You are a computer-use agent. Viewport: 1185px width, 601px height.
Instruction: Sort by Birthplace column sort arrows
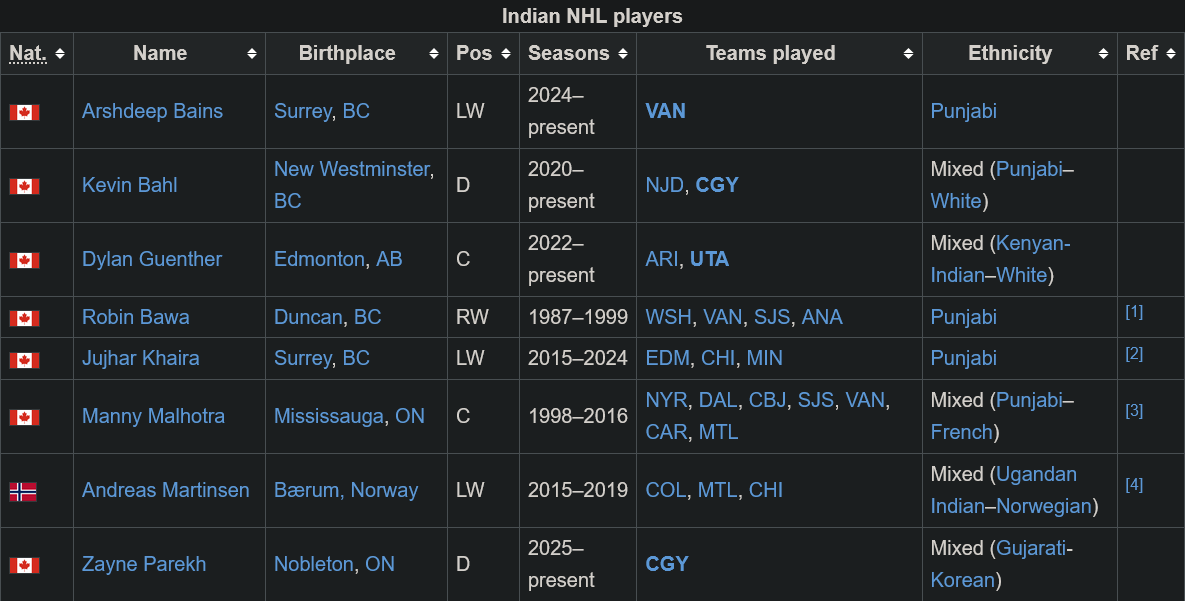pyautogui.click(x=434, y=54)
